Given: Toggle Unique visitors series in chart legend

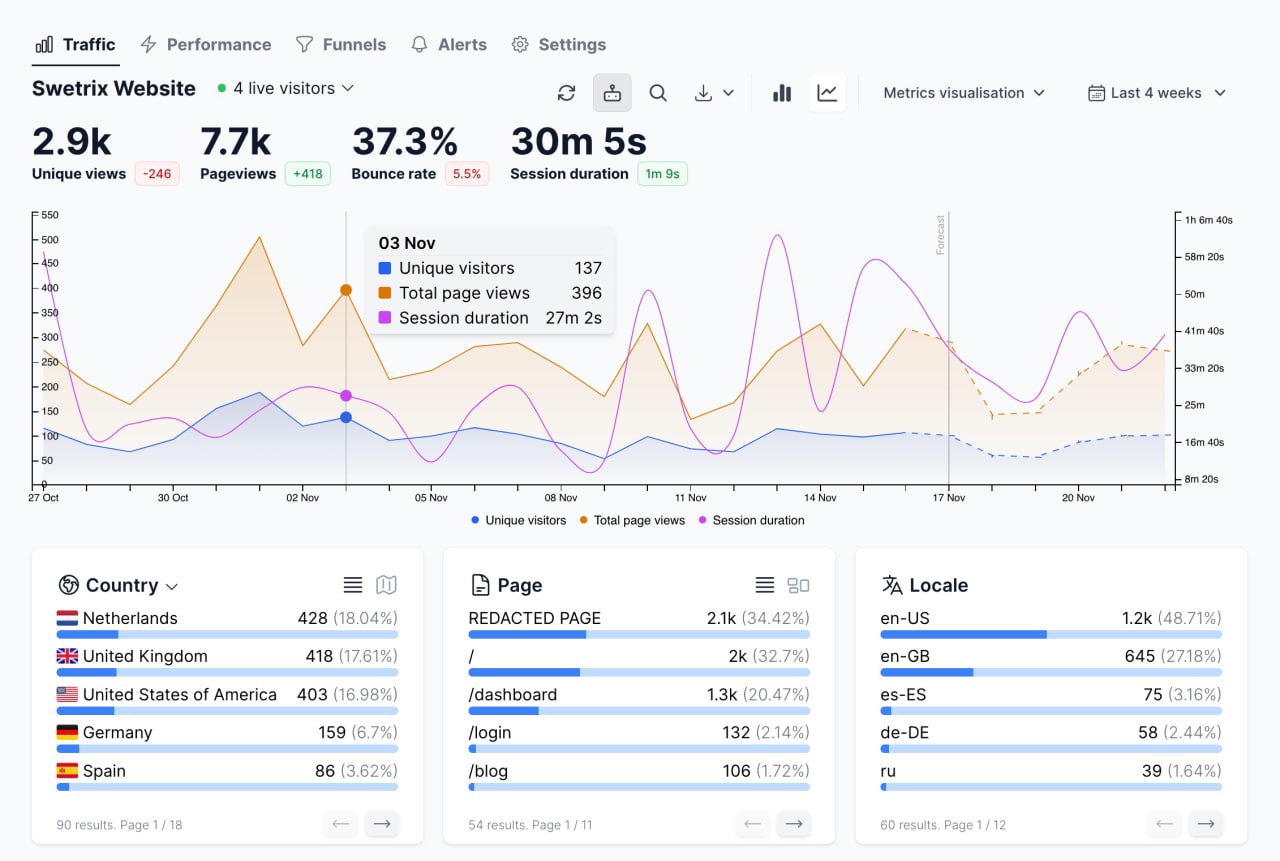Looking at the screenshot, I should (518, 520).
